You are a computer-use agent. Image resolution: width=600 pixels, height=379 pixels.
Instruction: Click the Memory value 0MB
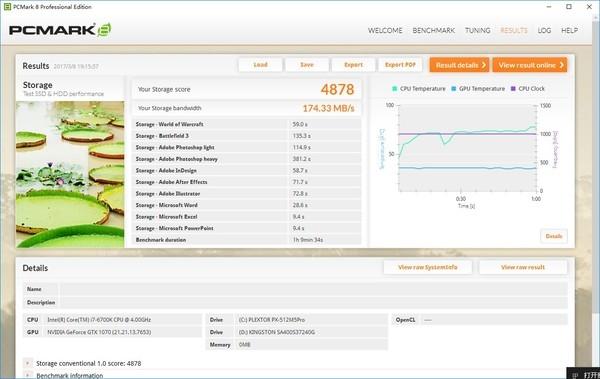coord(245,345)
